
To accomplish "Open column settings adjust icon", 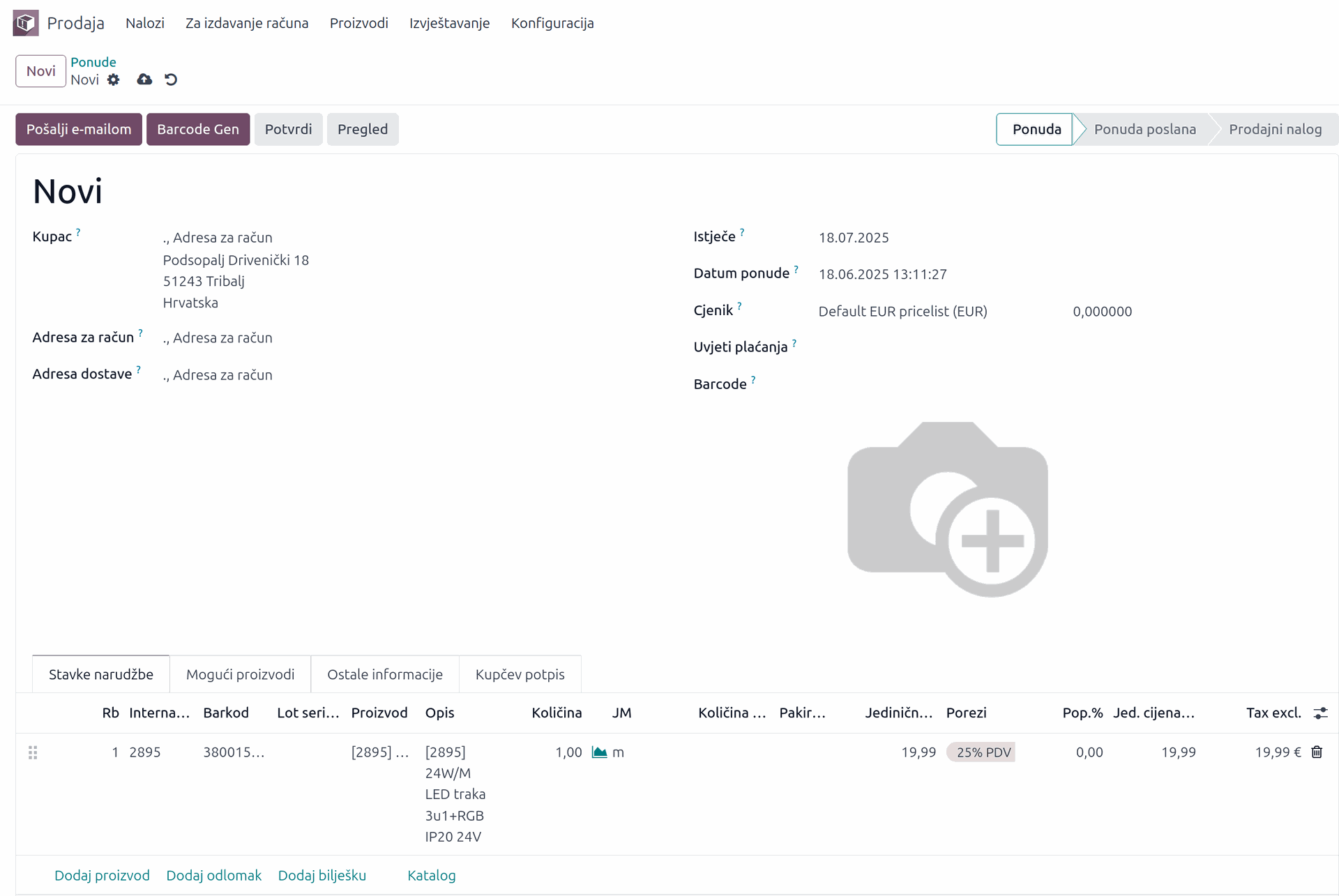I will [1320, 713].
